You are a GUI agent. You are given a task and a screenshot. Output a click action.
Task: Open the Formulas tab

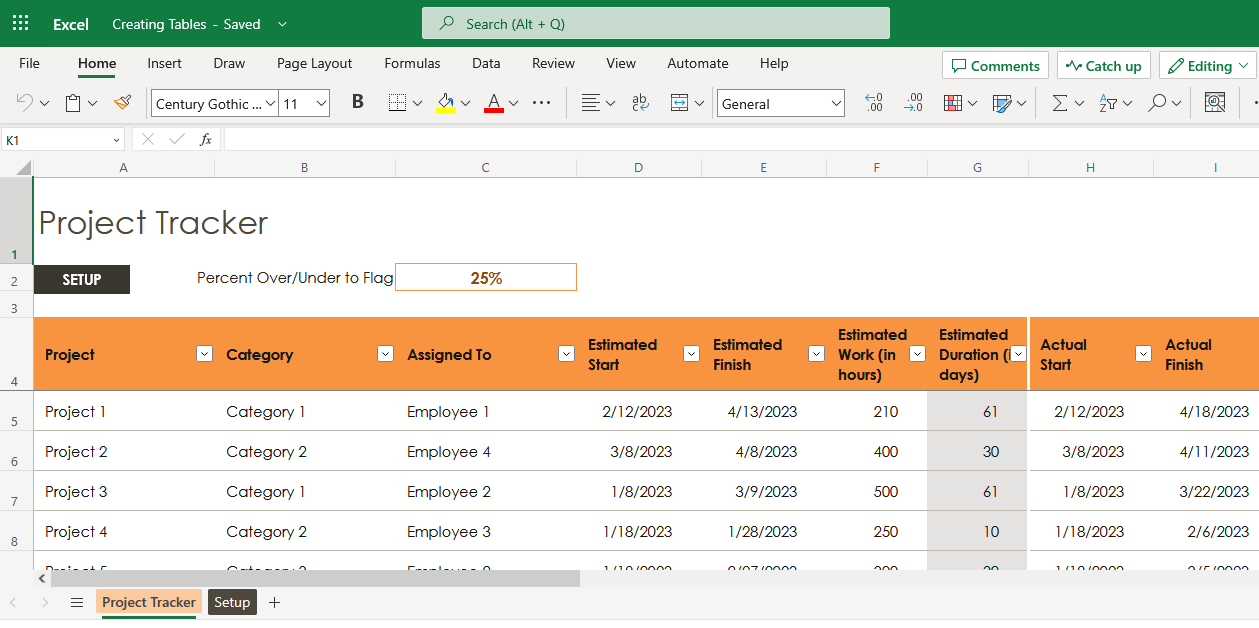tap(412, 63)
